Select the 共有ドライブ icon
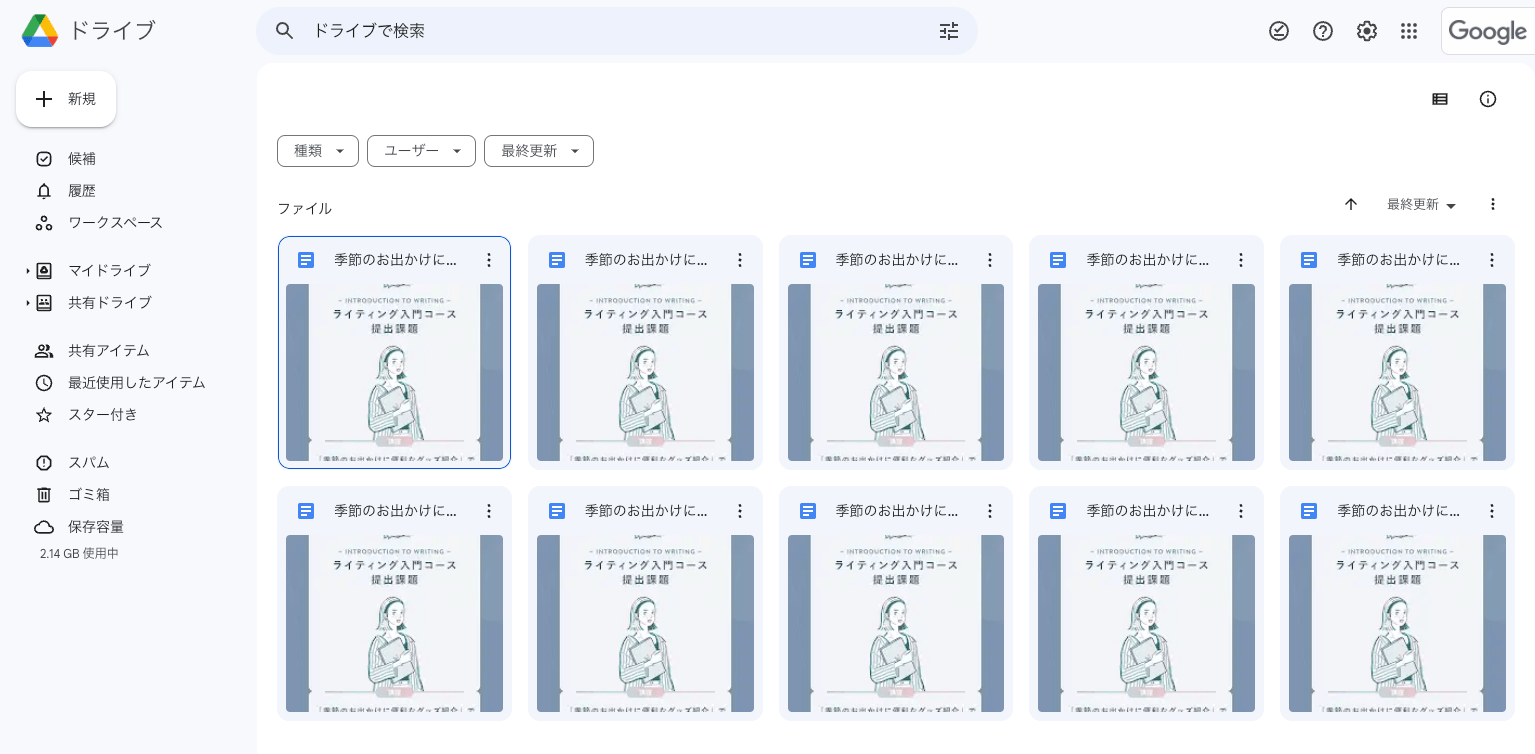The image size is (1535, 754). click(44, 303)
